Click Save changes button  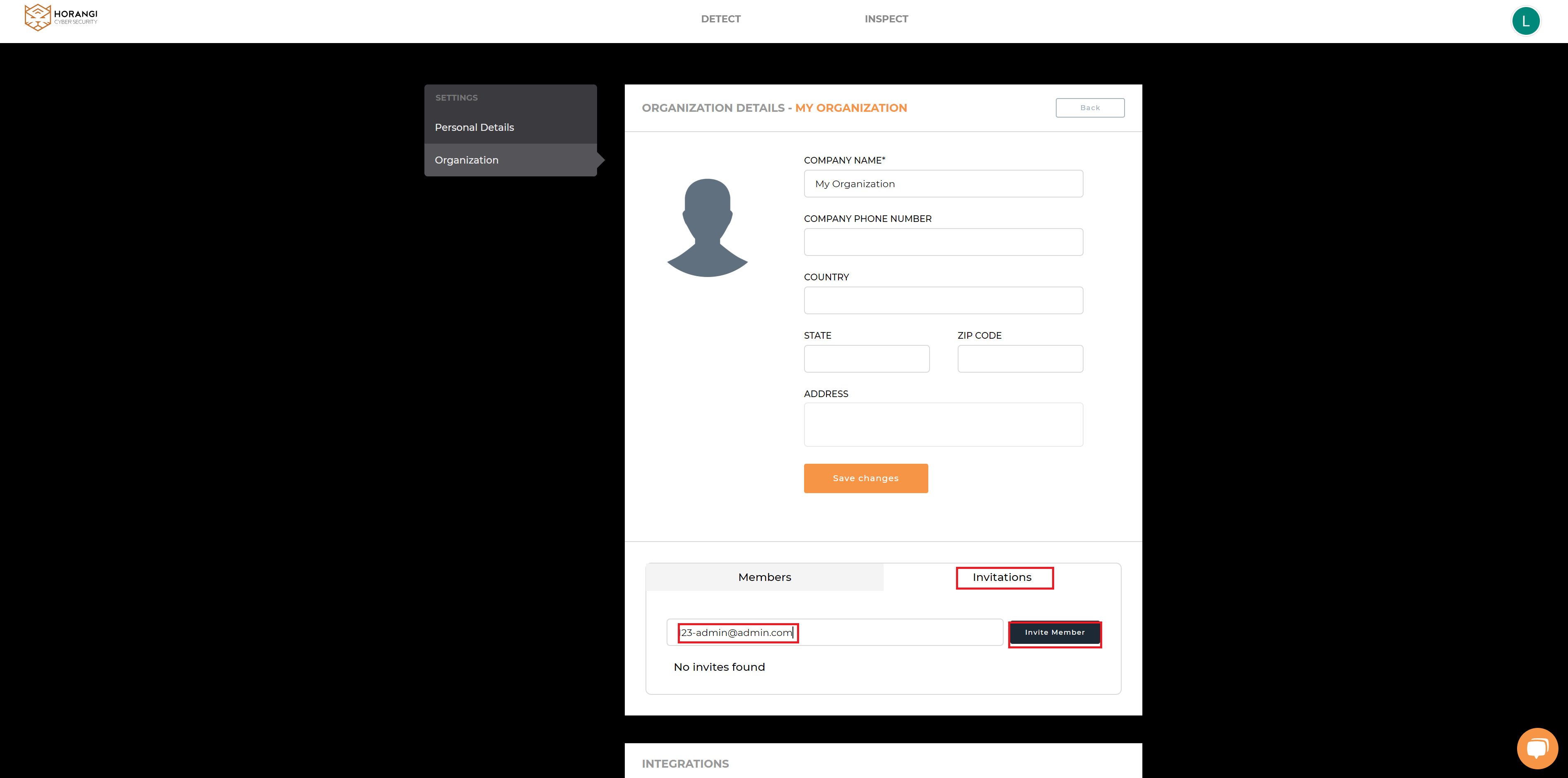pos(865,479)
